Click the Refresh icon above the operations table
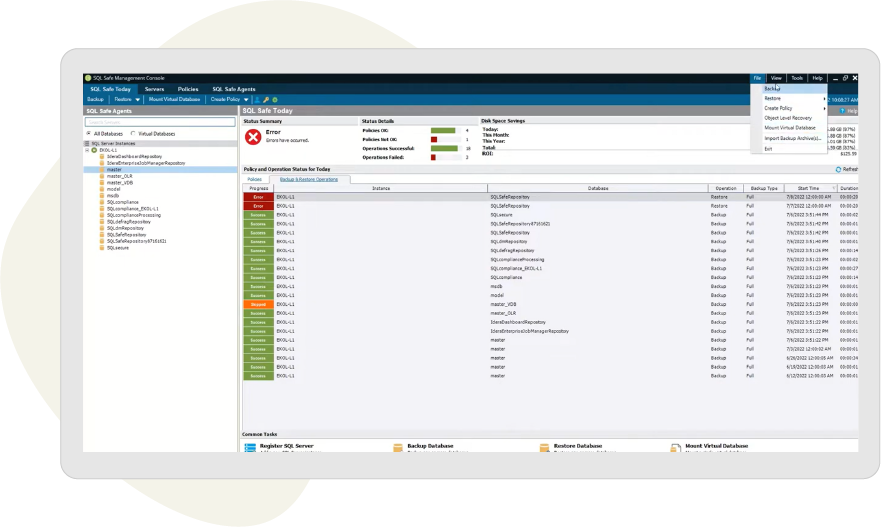Viewport: 881px width, 527px height. point(838,170)
